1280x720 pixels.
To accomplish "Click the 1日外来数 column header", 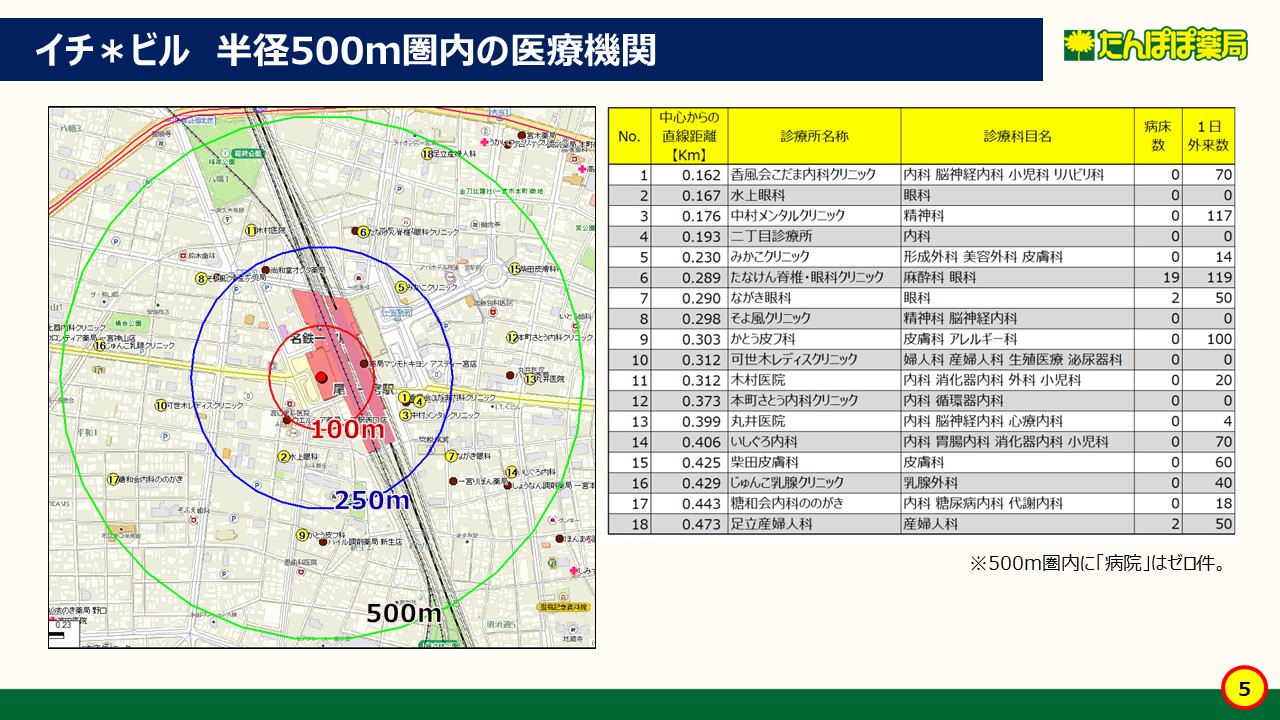I will coord(1208,136).
